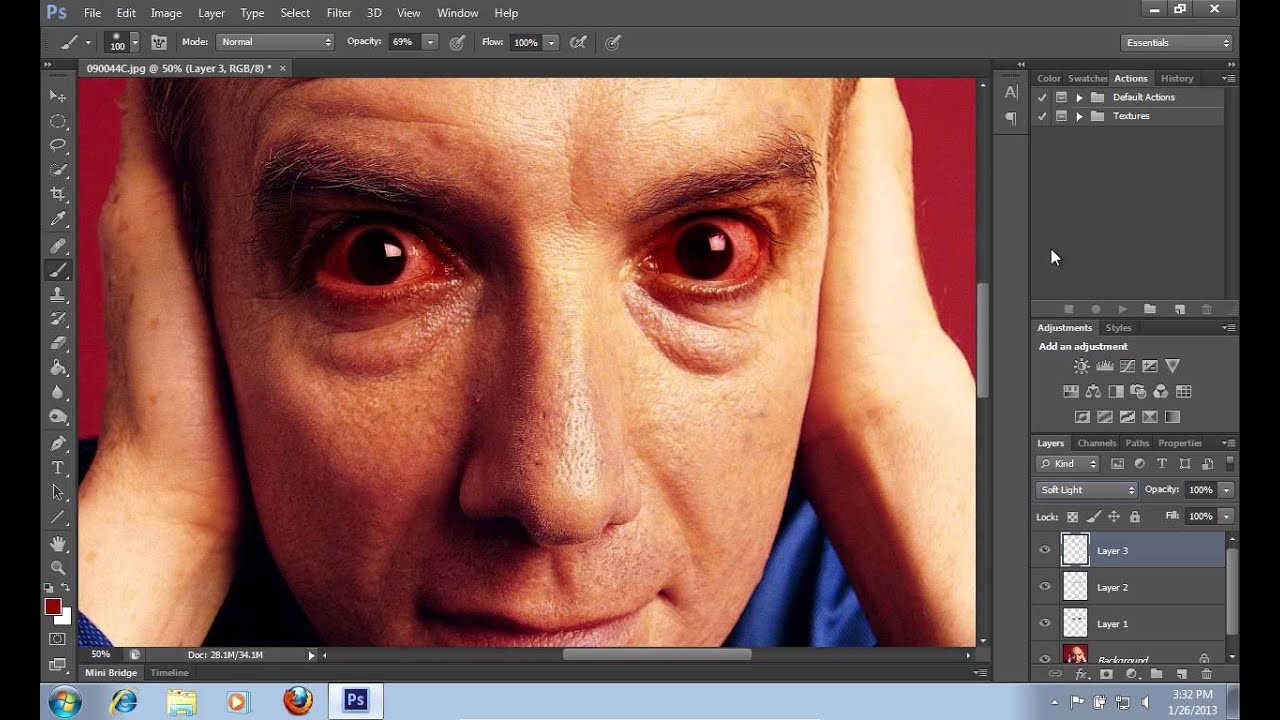Open the Flow slider dropdown
Viewport: 1280px width, 720px height.
coord(550,42)
